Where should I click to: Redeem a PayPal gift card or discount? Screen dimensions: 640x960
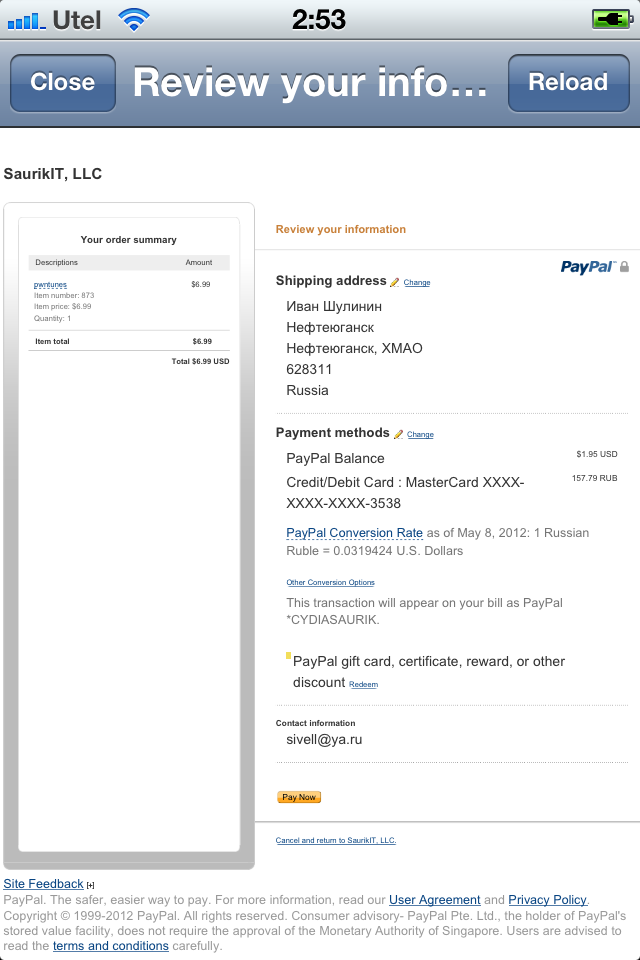[x=363, y=684]
